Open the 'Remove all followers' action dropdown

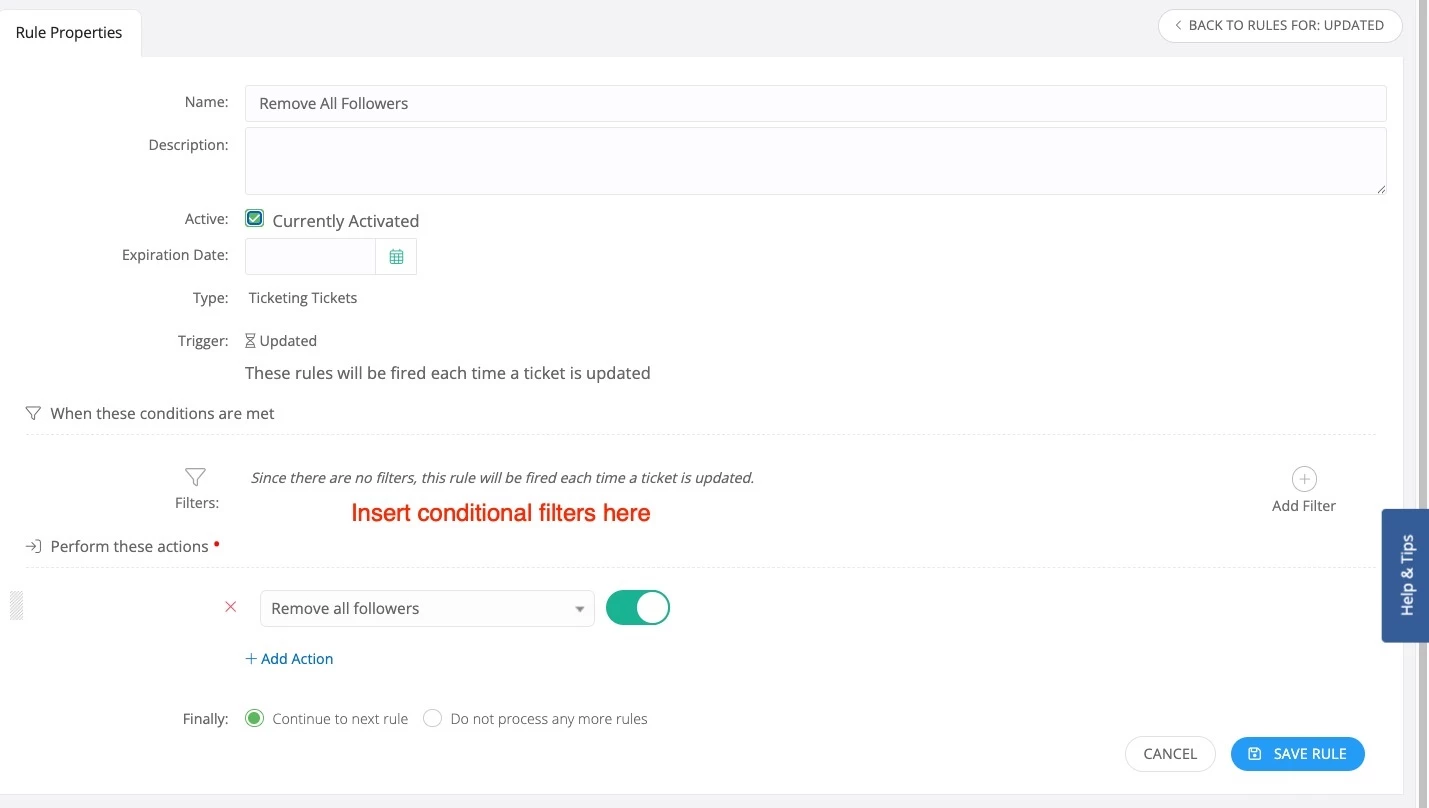427,608
